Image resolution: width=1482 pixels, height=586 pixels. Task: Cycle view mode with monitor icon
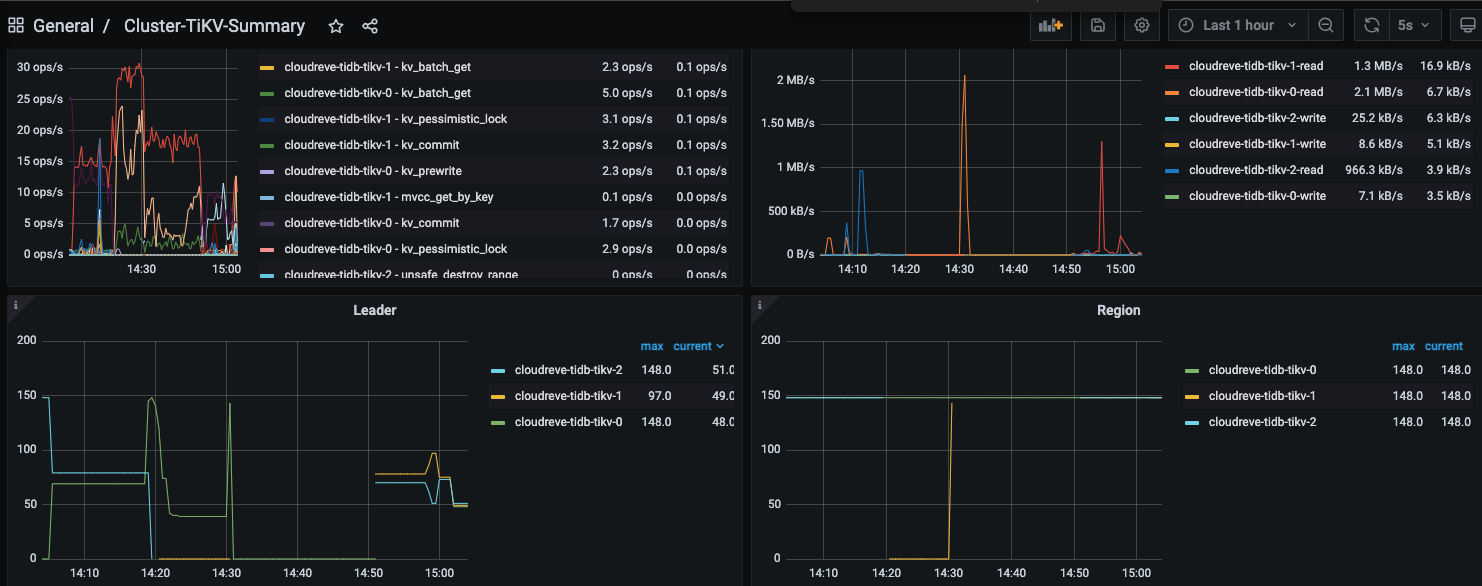1464,25
